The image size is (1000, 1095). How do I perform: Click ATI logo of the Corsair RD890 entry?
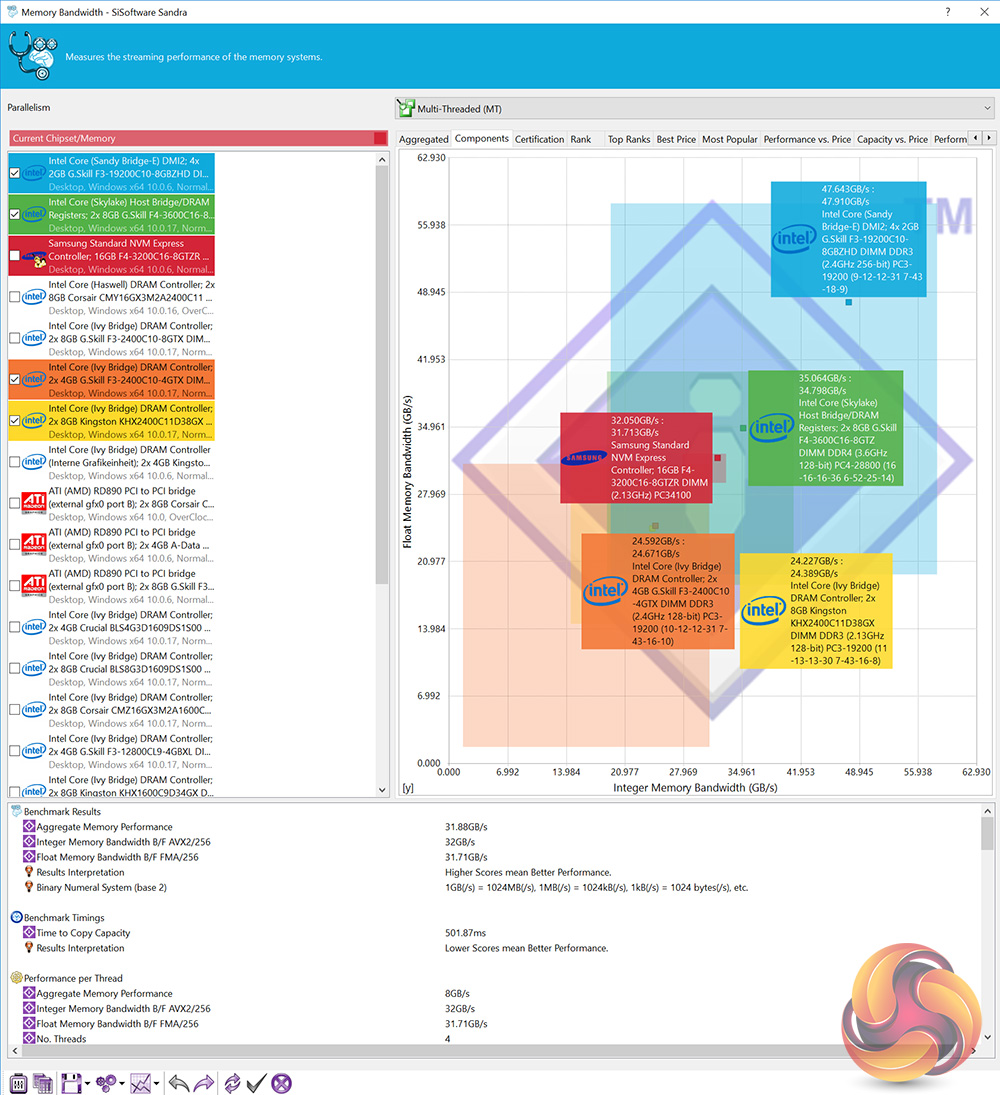[34, 503]
